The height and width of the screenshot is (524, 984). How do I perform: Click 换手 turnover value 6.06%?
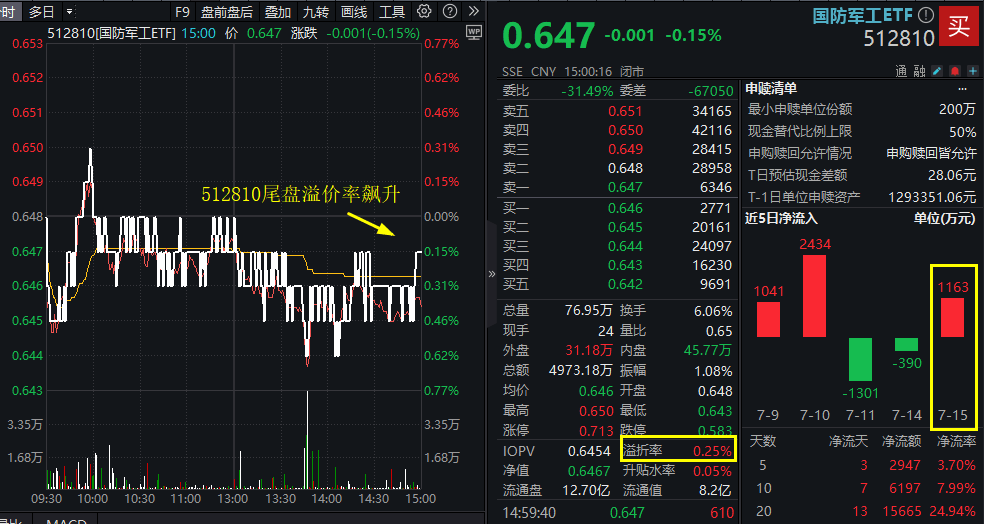(x=713, y=311)
